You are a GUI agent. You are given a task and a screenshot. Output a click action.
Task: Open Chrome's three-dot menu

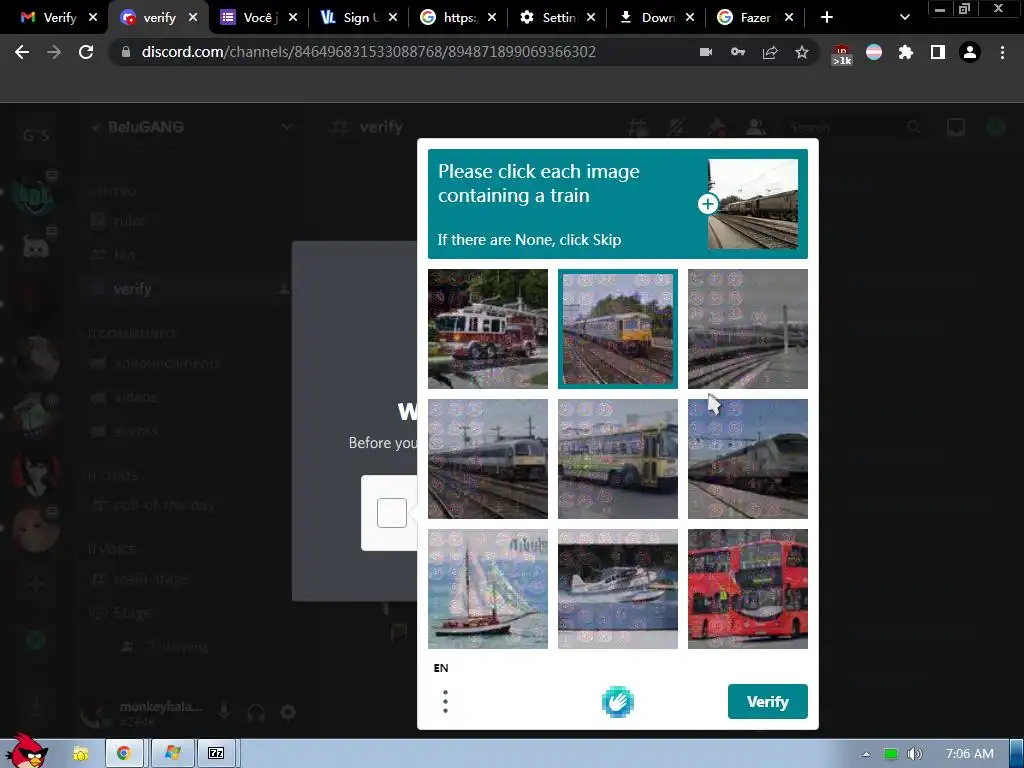[1002, 52]
